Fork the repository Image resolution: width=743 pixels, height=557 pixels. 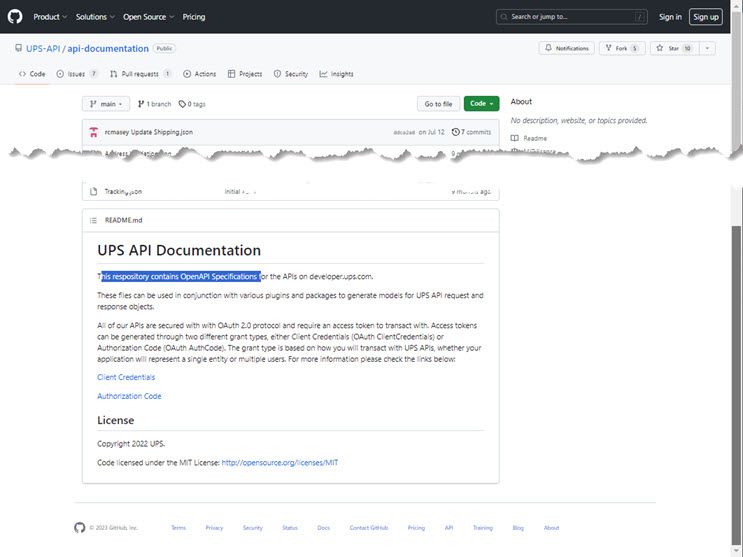(622, 48)
